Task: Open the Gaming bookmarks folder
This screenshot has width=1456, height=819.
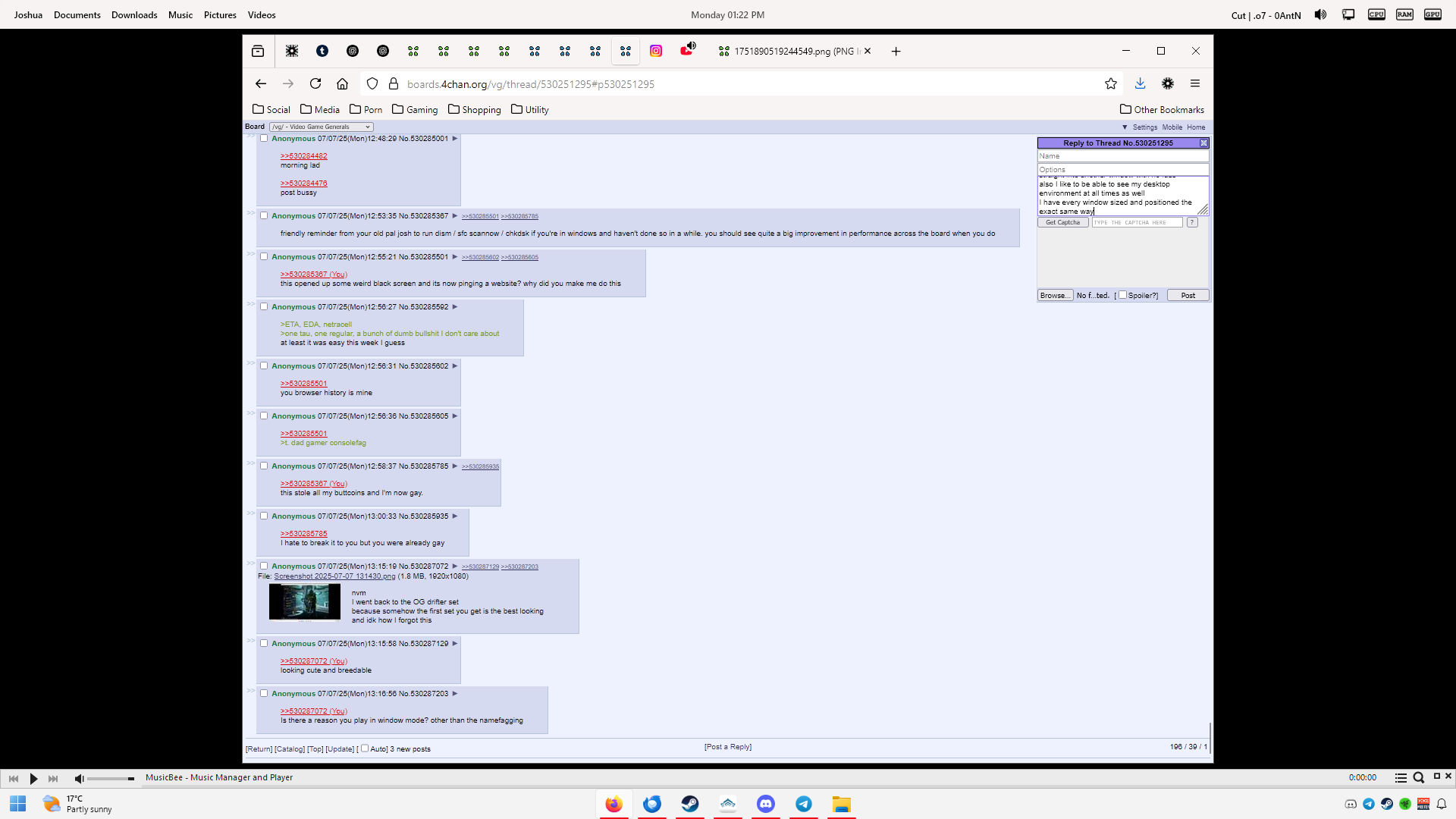Action: click(415, 109)
